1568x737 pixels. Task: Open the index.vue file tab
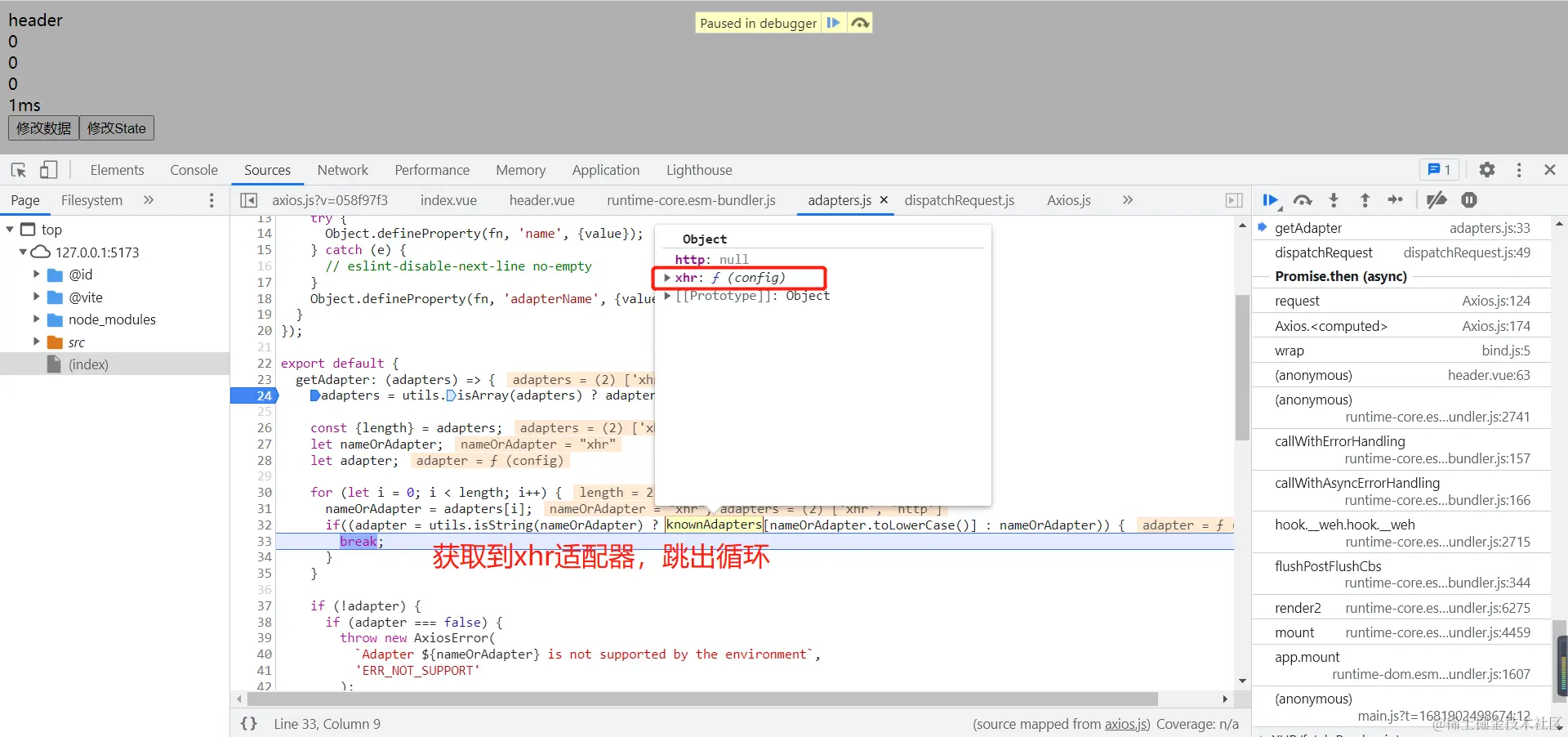448,200
